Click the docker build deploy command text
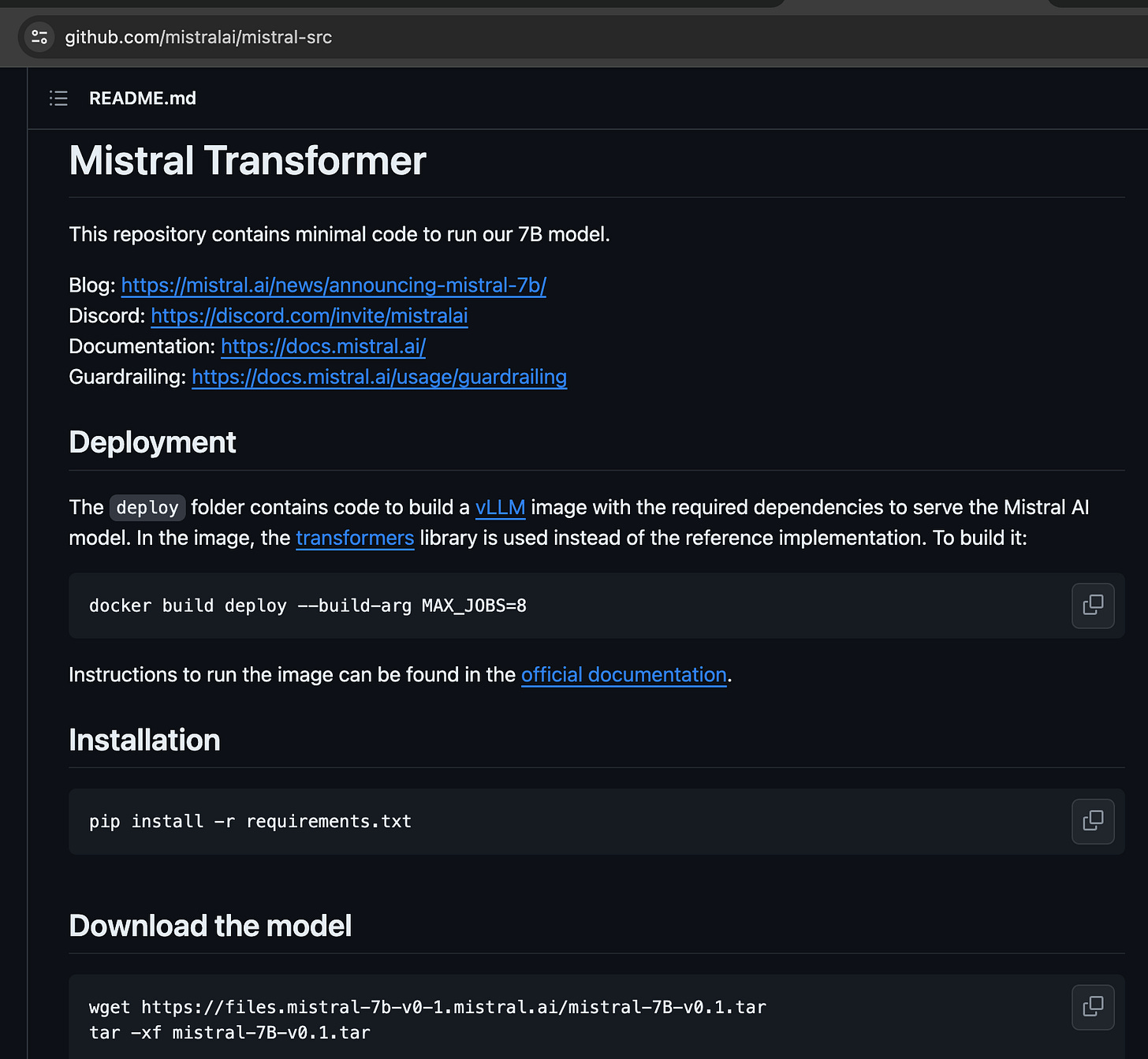The image size is (1148, 1059). (x=307, y=606)
